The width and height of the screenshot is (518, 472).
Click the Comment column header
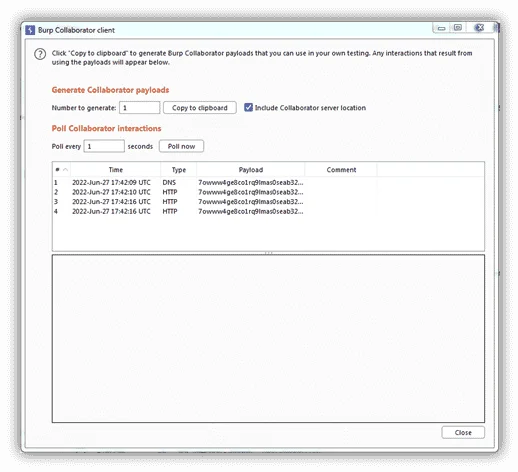pyautogui.click(x=341, y=170)
